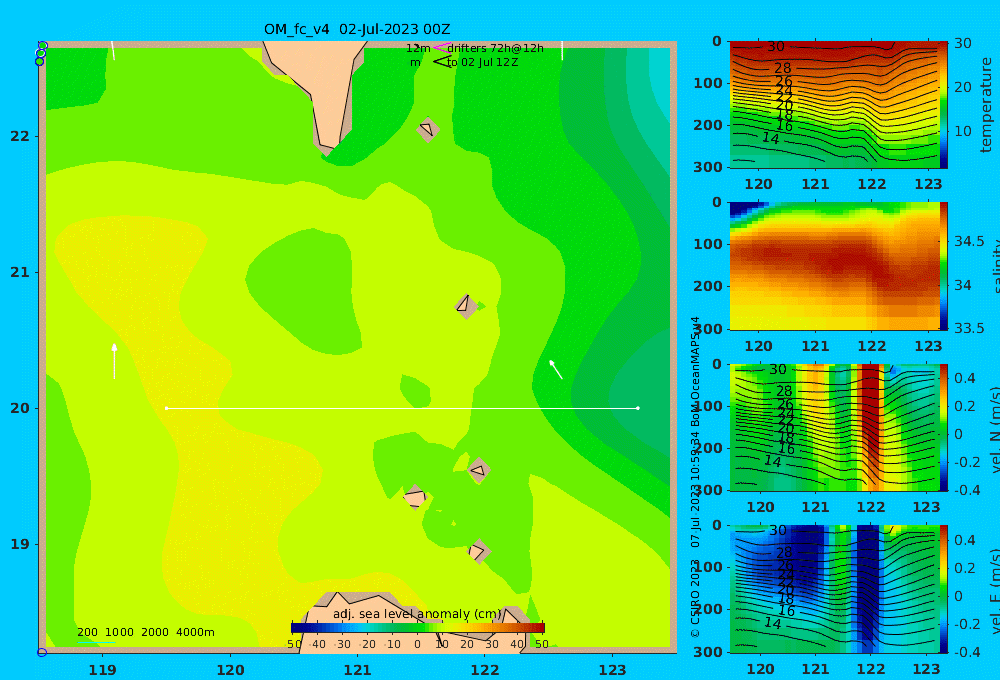This screenshot has height=680, width=1000.
Task: Click the red end of the sea level anomaly colorbar
Action: [537, 628]
